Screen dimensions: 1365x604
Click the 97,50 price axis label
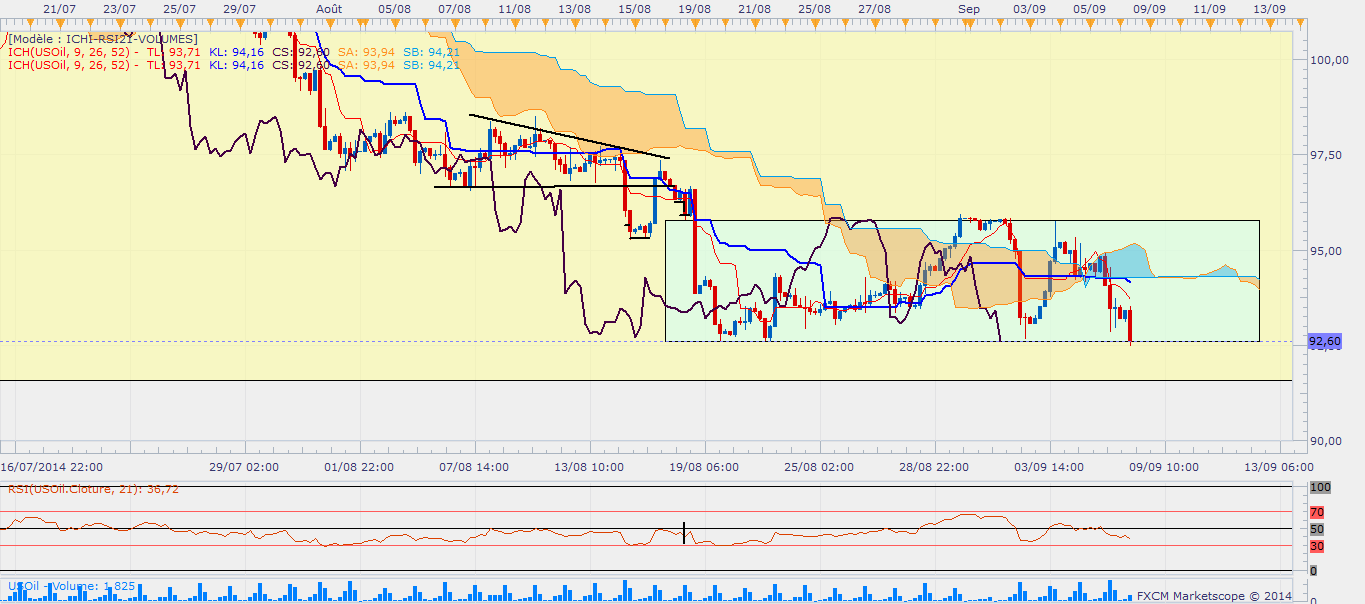pyautogui.click(x=1326, y=155)
